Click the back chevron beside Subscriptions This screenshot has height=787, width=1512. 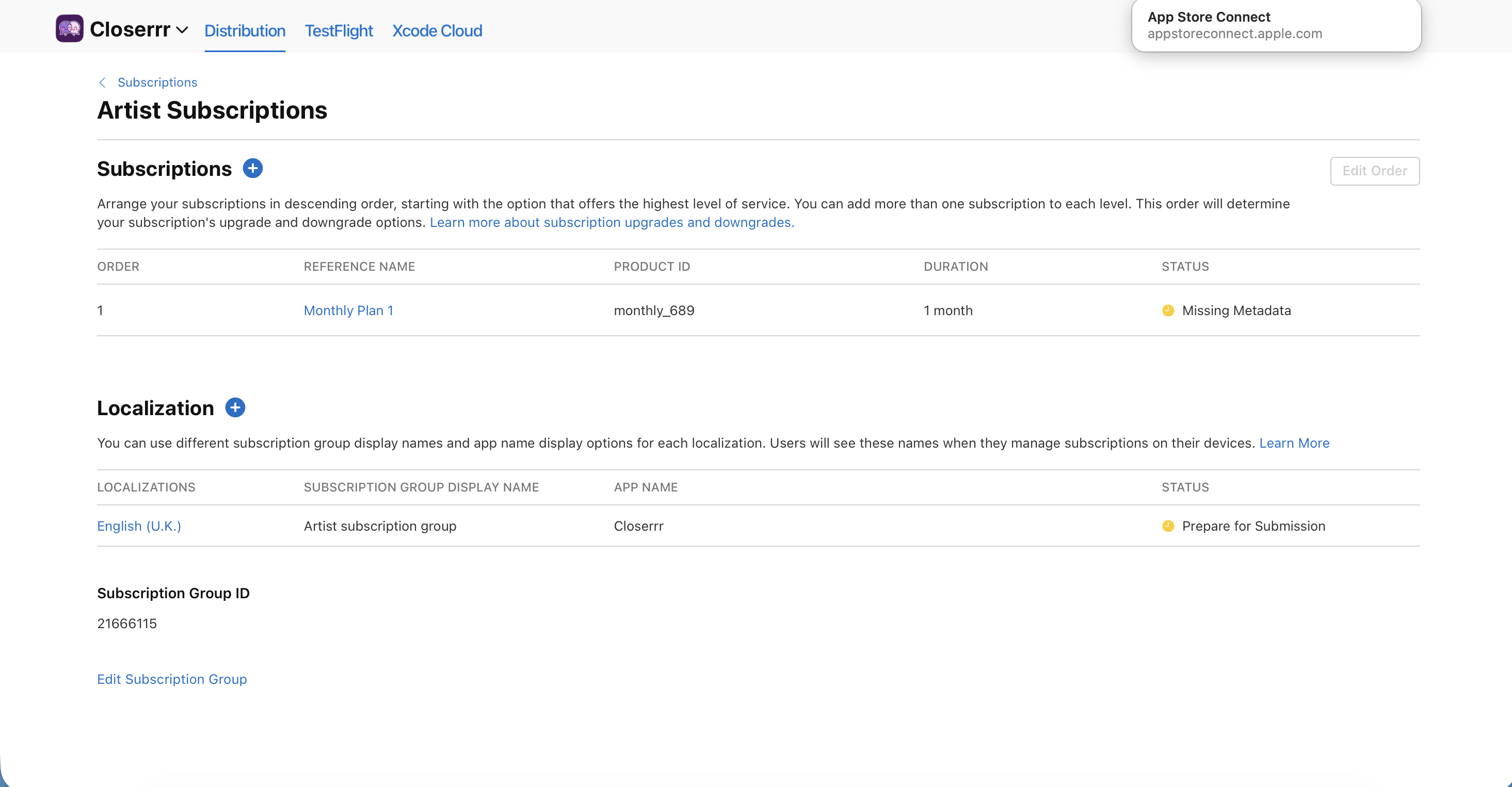103,83
